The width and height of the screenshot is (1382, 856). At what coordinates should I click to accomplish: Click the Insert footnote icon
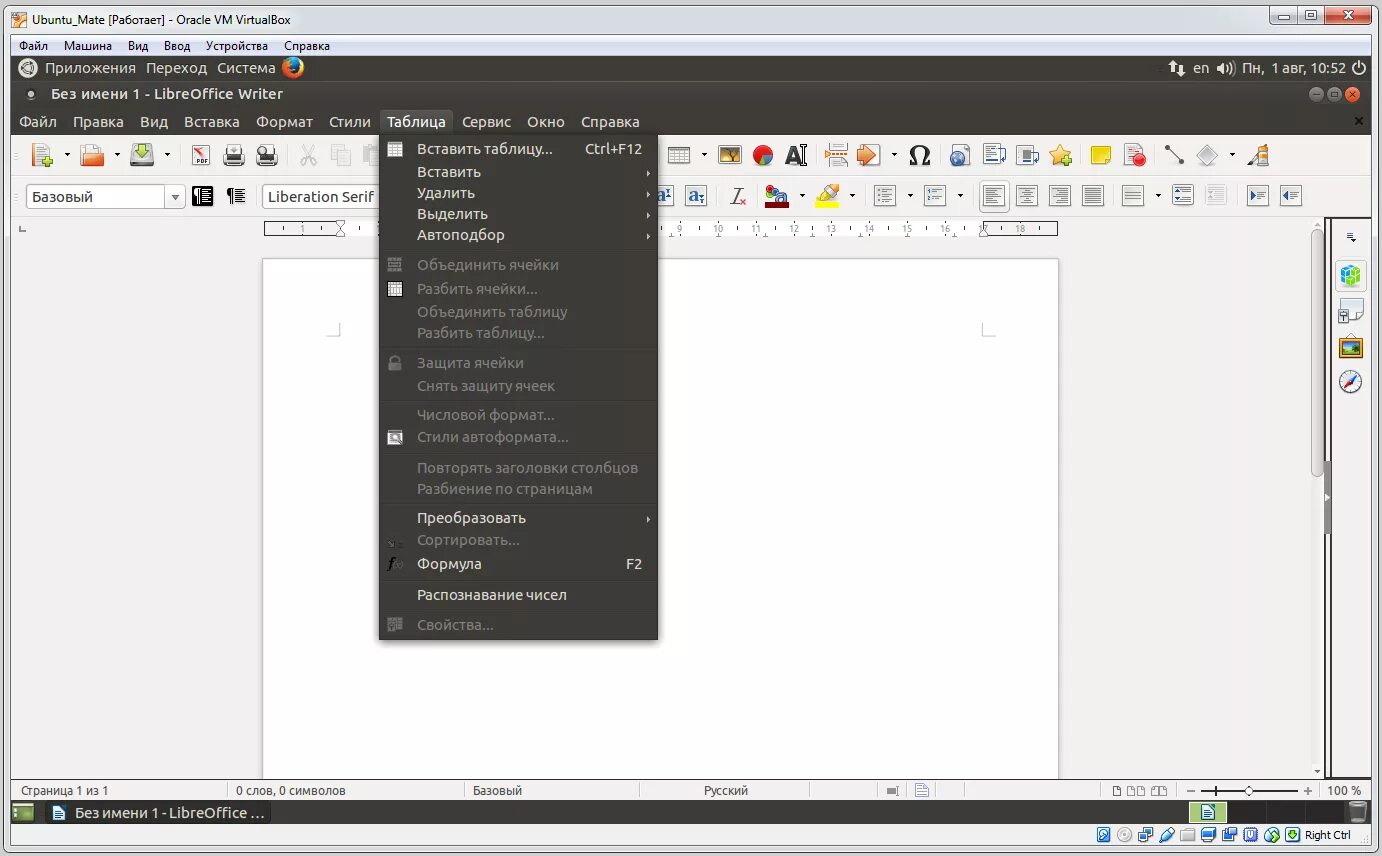994,155
